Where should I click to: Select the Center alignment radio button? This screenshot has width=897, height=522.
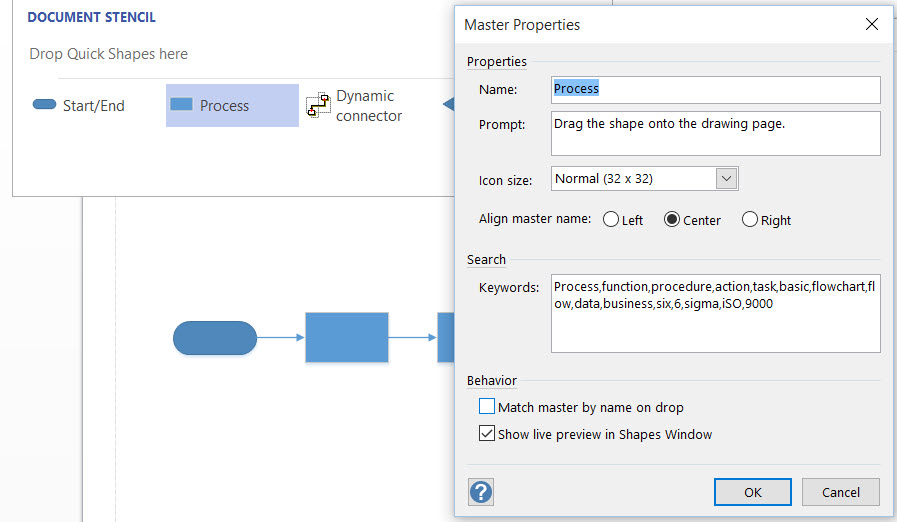[672, 219]
